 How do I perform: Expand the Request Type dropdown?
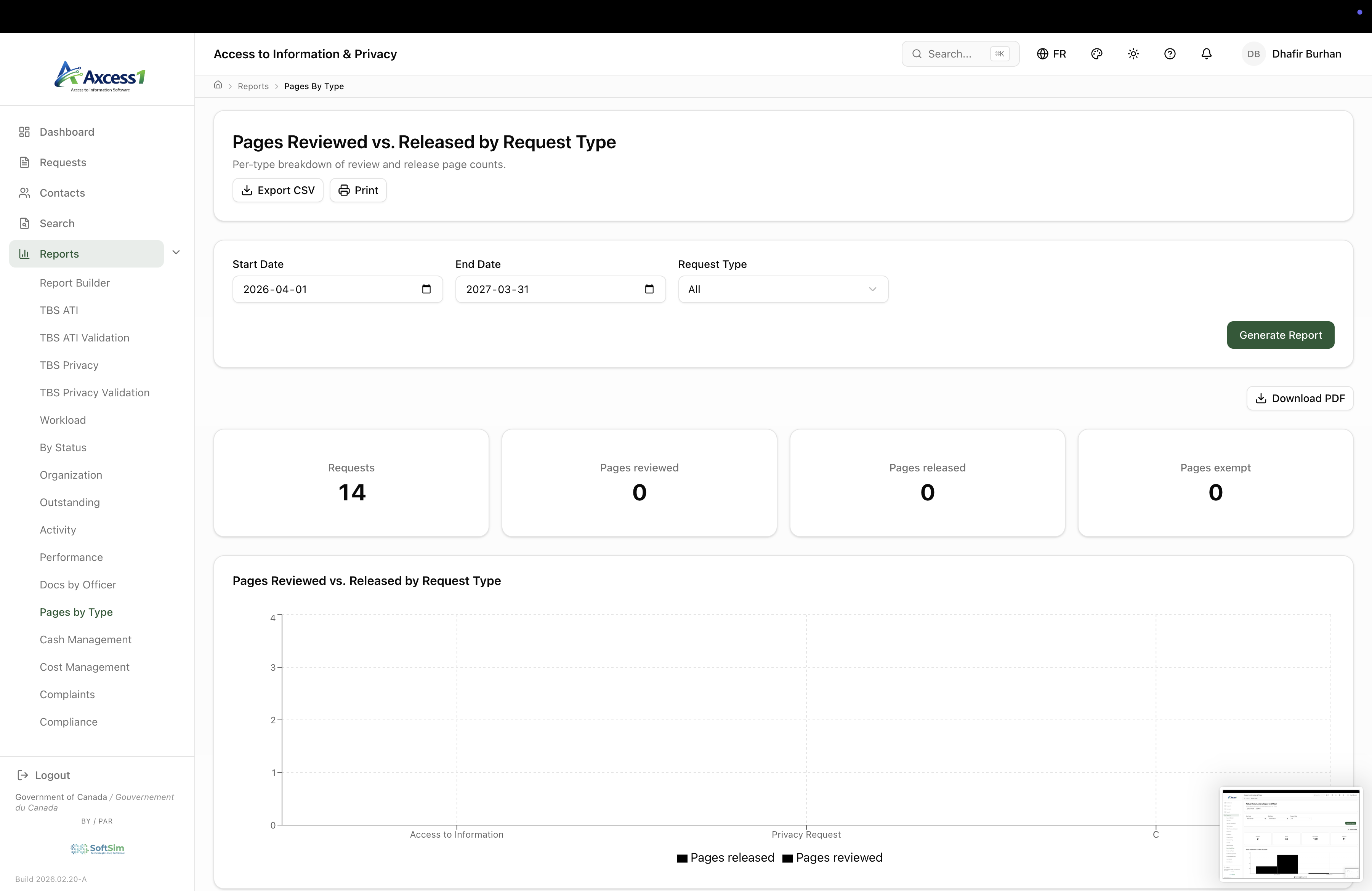782,289
